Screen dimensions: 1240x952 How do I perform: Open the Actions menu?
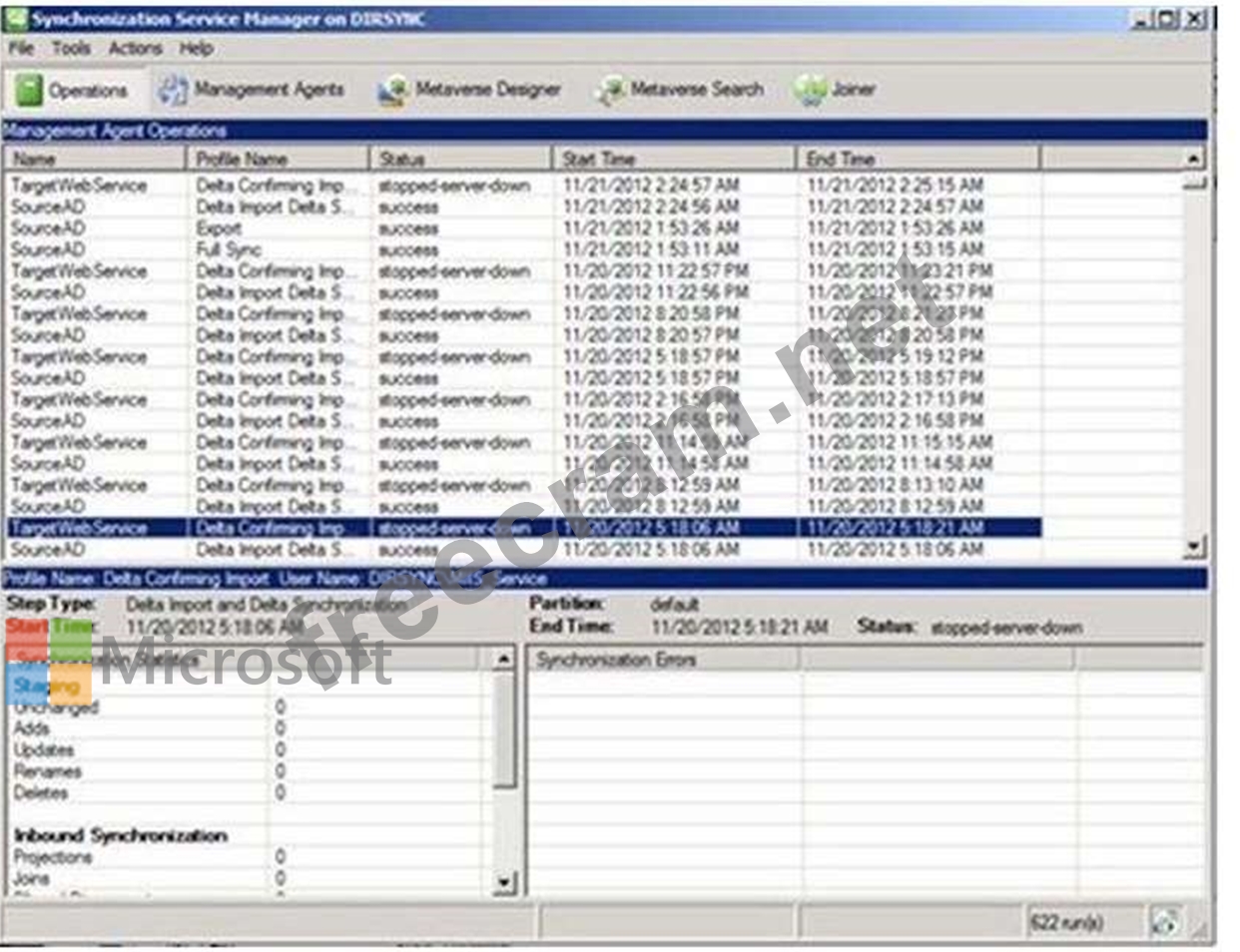(135, 48)
